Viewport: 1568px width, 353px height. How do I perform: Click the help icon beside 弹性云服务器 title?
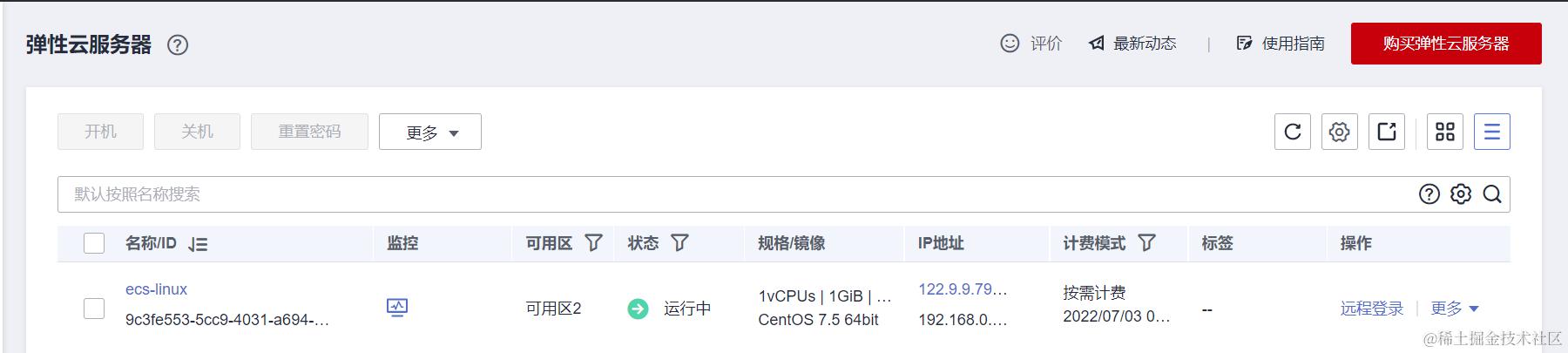[178, 45]
